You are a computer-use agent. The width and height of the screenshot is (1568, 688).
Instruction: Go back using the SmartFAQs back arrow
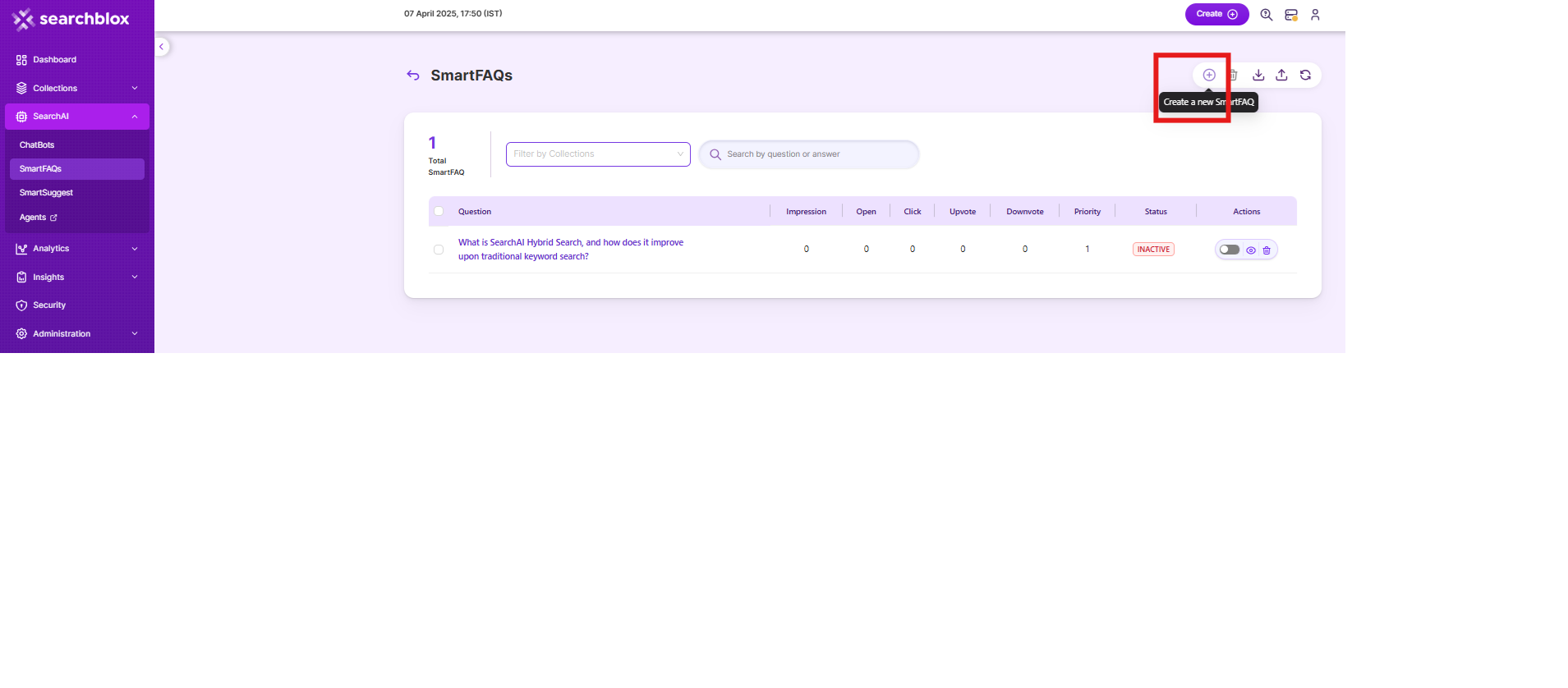(x=413, y=76)
